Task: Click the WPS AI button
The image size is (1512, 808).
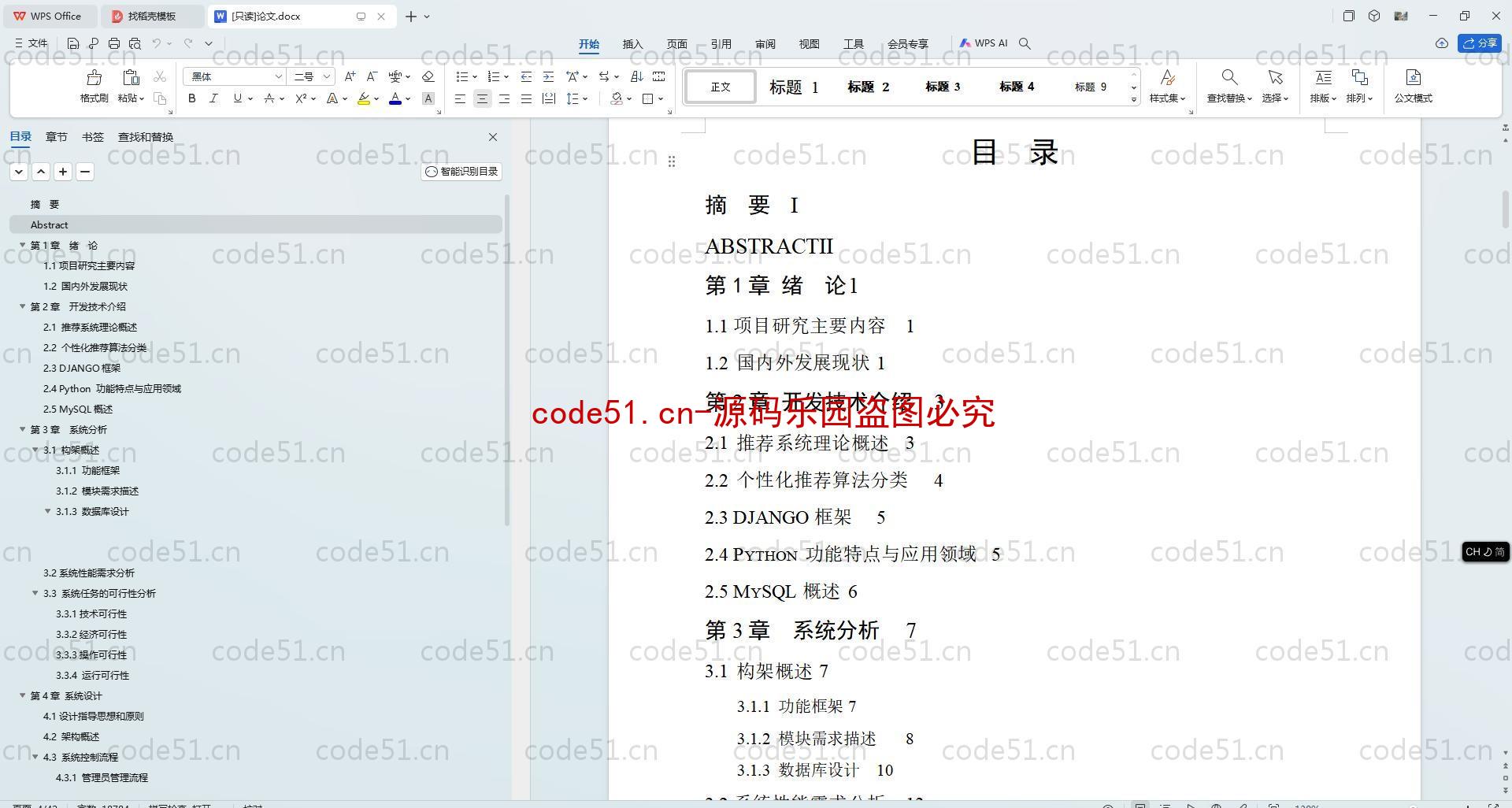Action: pyautogui.click(x=984, y=43)
